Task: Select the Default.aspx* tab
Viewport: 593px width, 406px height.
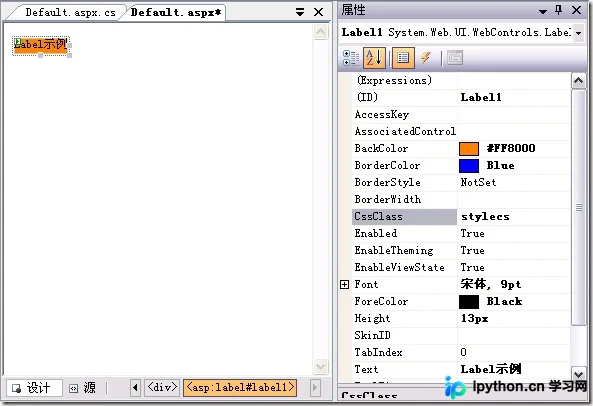Action: tap(176, 12)
